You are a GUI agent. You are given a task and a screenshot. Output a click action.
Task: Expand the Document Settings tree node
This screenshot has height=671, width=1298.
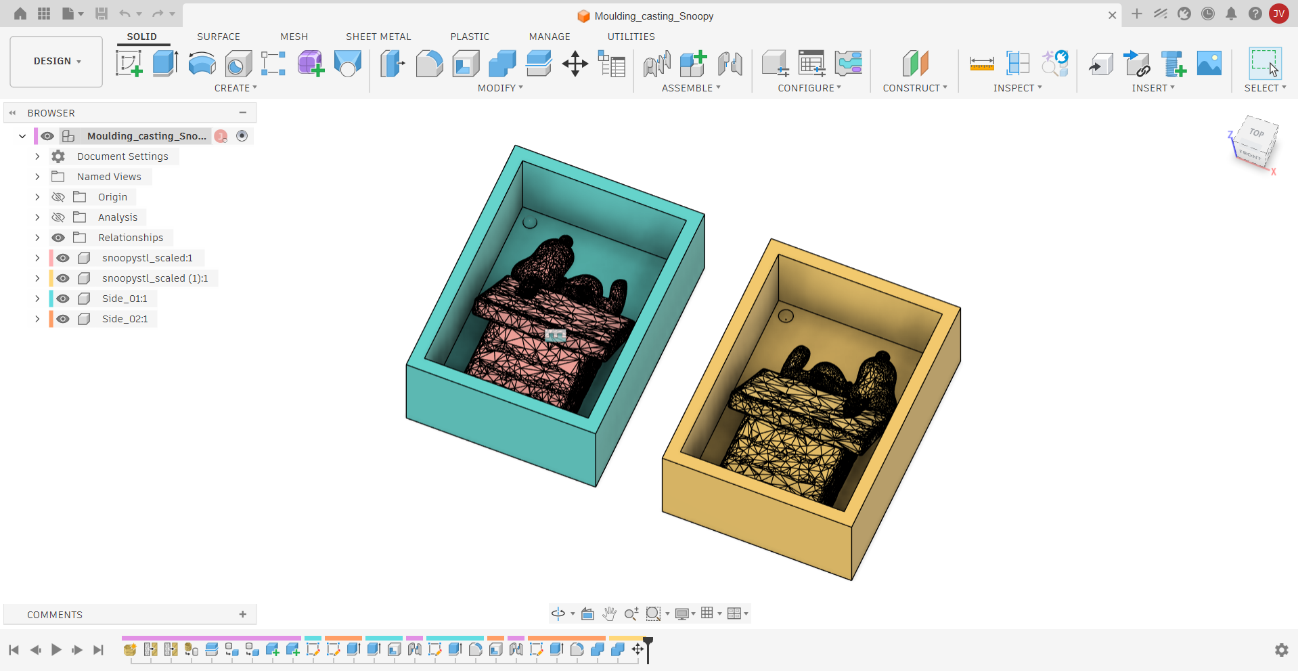[x=37, y=156]
